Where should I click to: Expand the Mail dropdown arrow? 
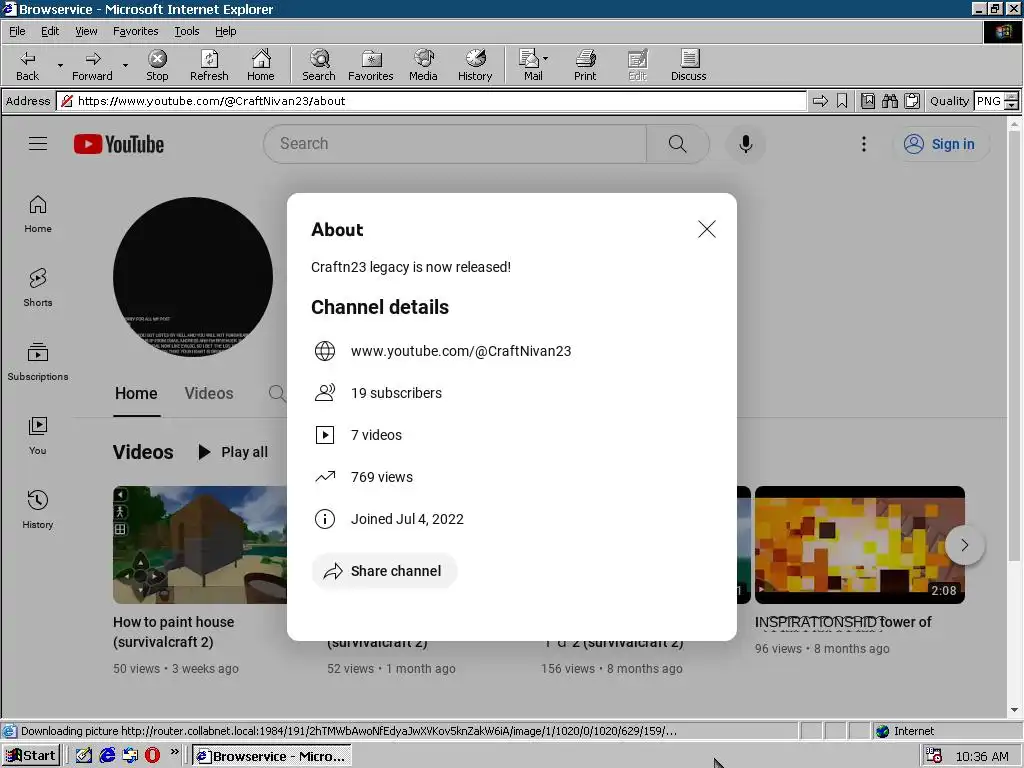click(x=546, y=58)
